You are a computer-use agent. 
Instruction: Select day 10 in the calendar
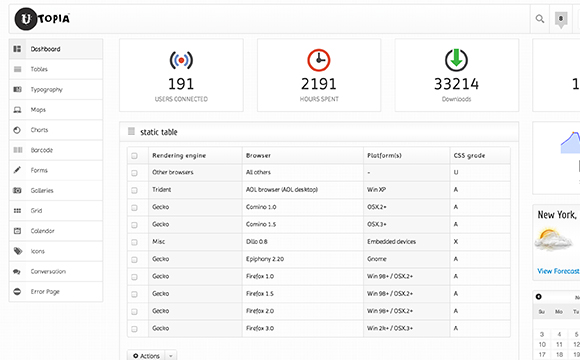coord(542,344)
